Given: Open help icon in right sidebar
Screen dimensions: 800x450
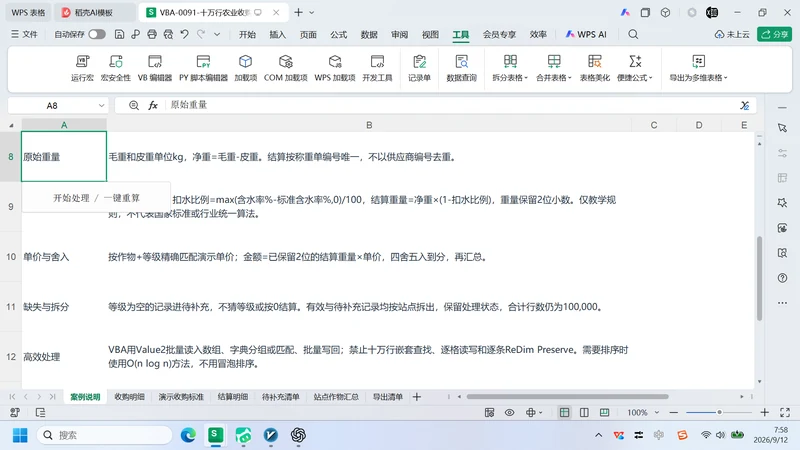Looking at the screenshot, I should tap(782, 278).
